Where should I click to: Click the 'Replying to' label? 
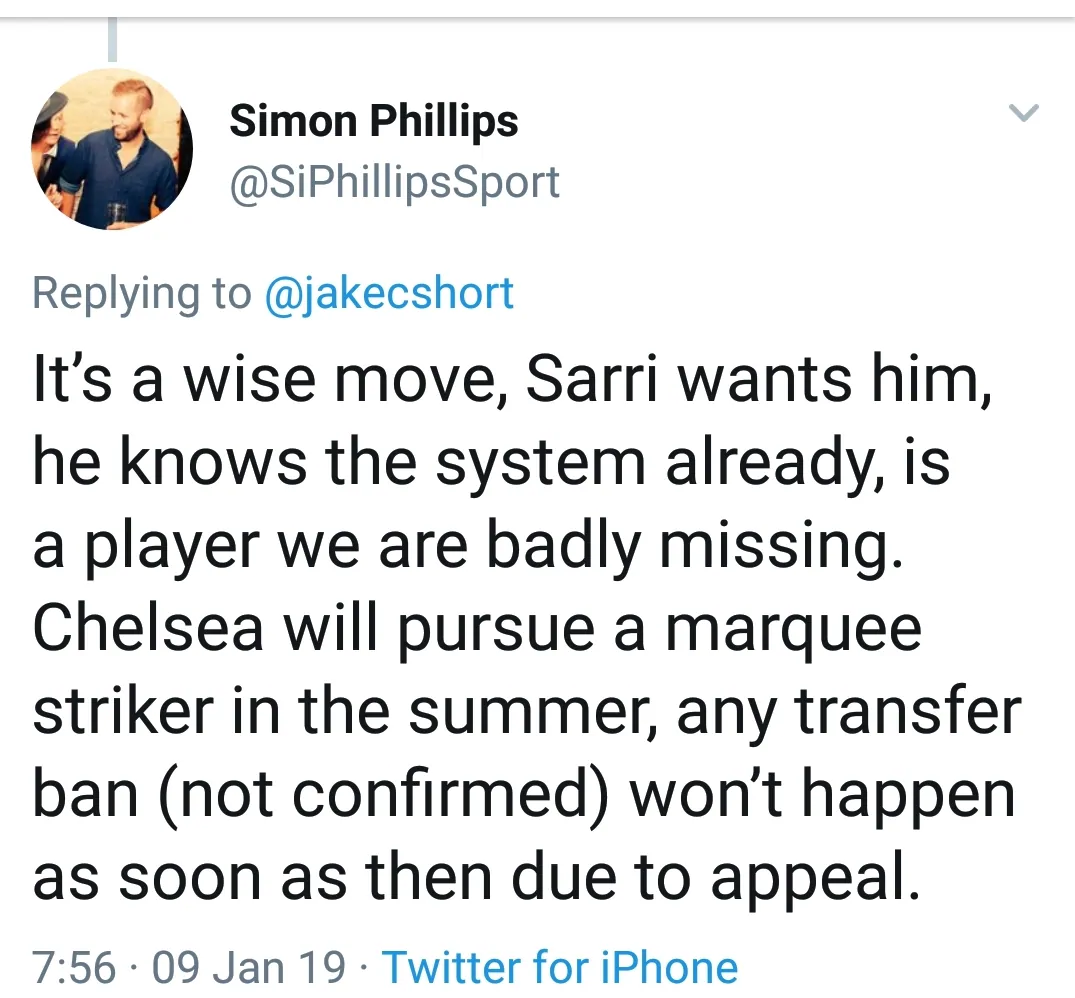tap(142, 293)
